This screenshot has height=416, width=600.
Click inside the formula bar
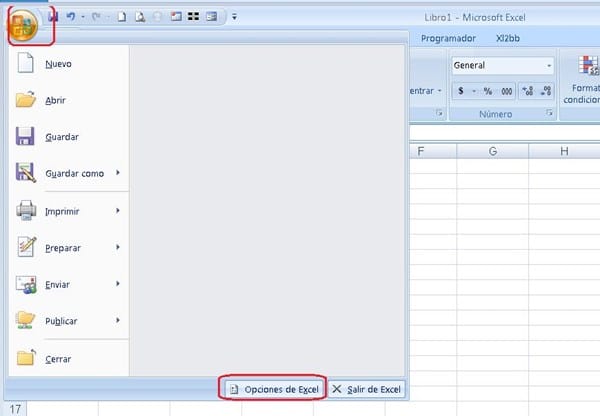(x=504, y=133)
